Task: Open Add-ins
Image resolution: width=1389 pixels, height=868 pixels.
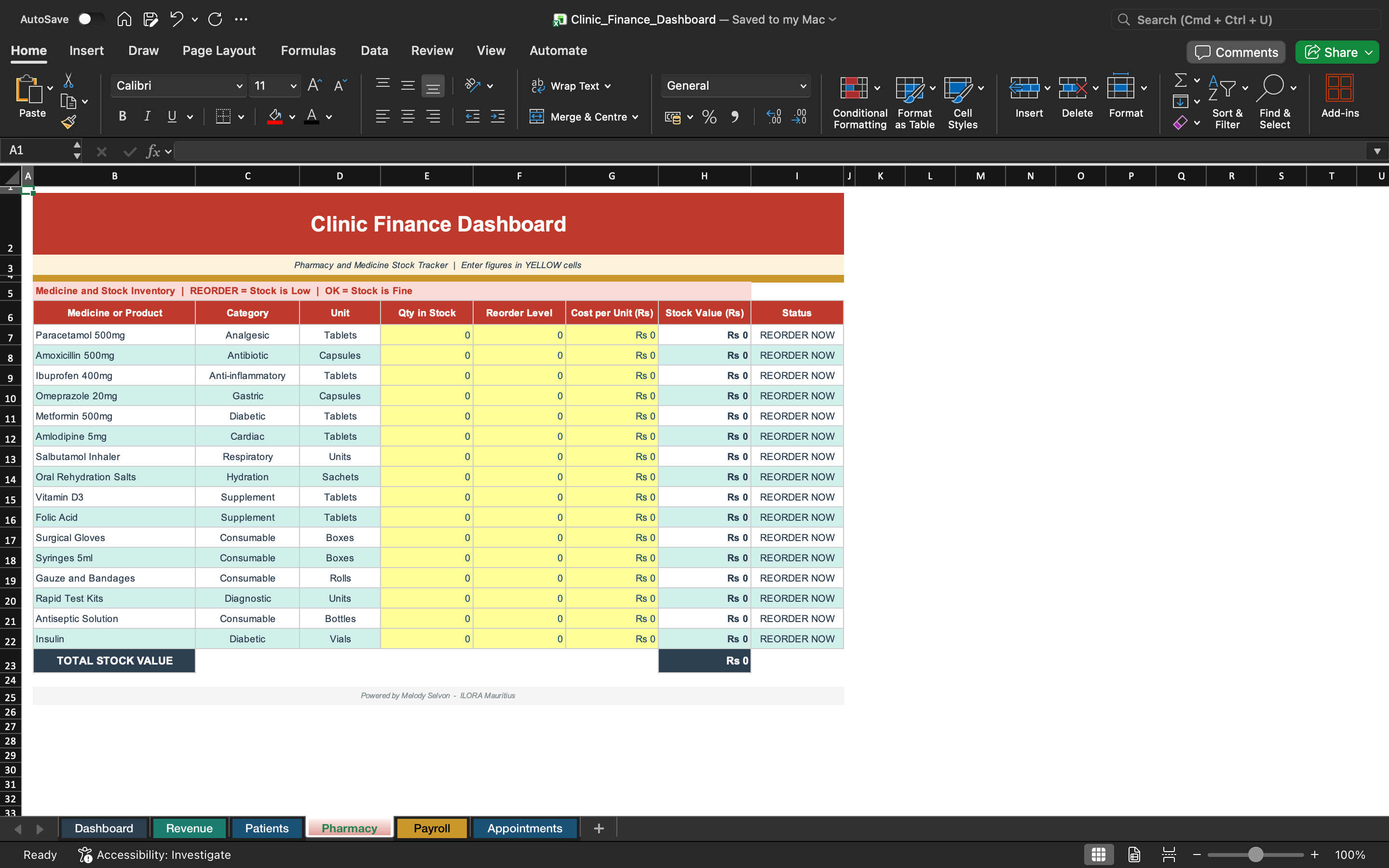Action: pos(1340,96)
